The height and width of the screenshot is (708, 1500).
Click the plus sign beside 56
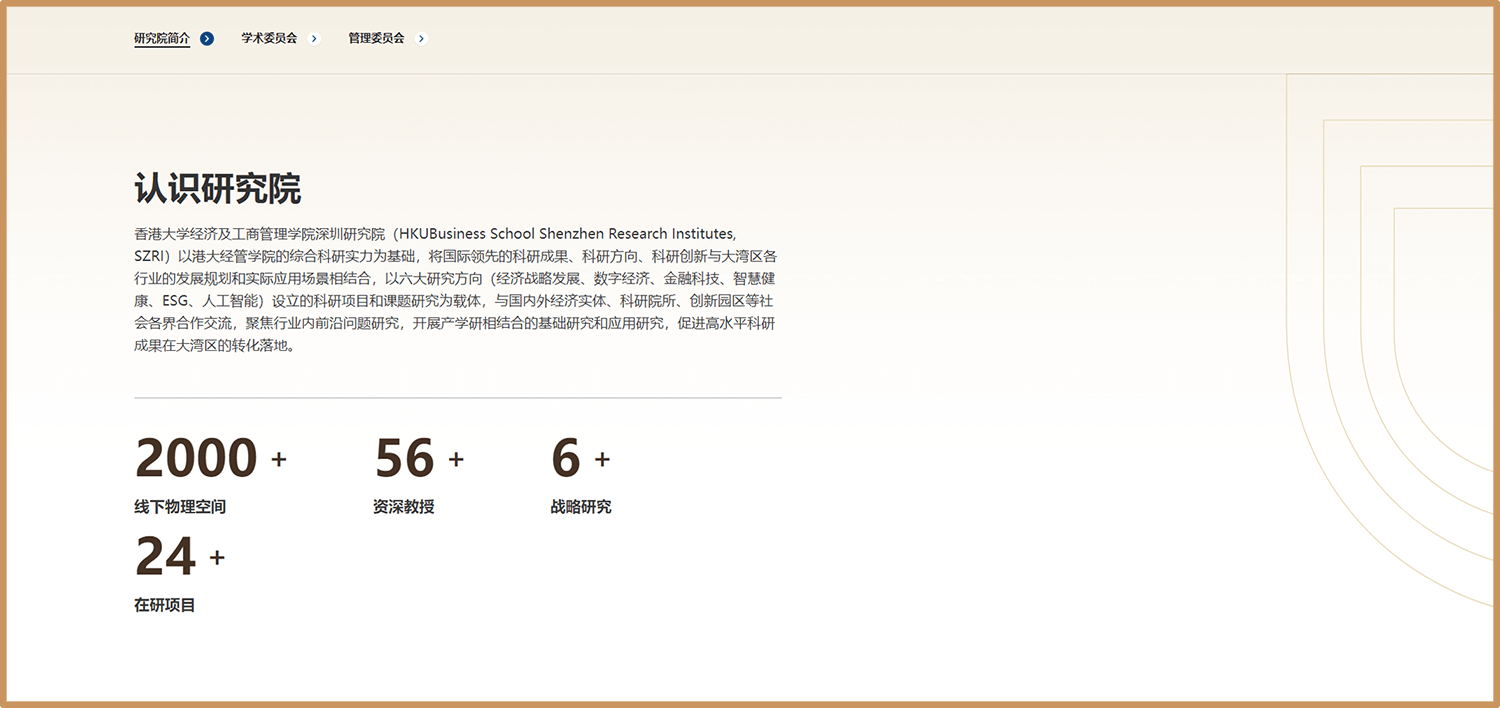(456, 459)
